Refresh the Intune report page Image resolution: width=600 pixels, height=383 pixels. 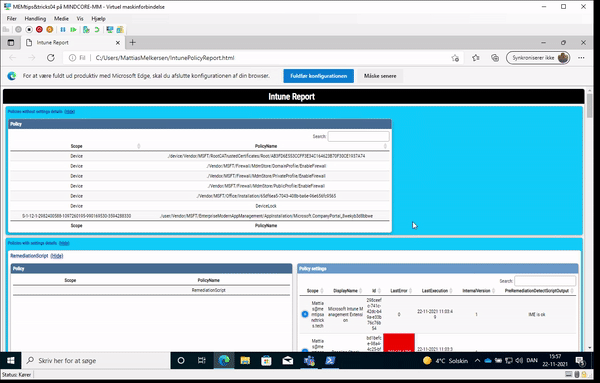click(x=51, y=58)
